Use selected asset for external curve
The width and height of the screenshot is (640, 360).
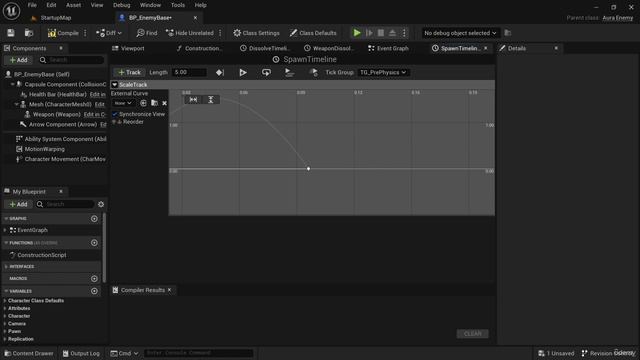pyautogui.click(x=143, y=103)
